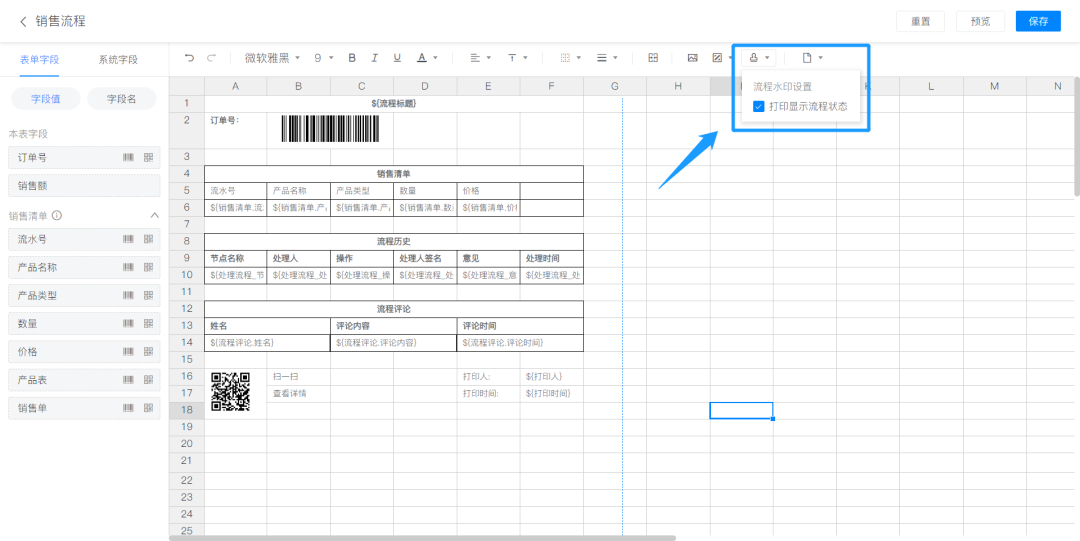The width and height of the screenshot is (1080, 541).
Task: Open the font size 9 dropdown
Action: click(x=324, y=58)
